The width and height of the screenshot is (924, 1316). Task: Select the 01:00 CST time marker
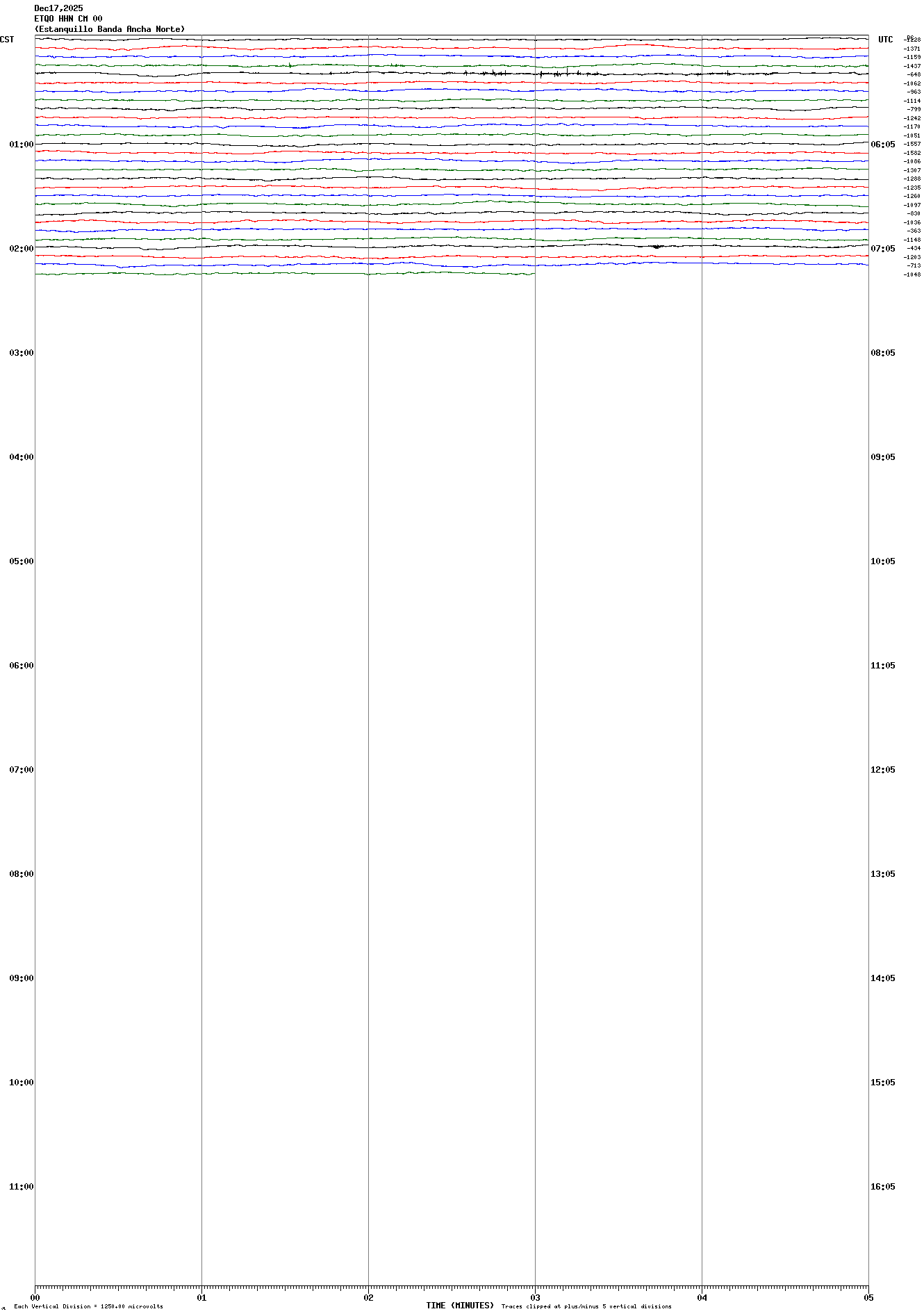pos(21,145)
